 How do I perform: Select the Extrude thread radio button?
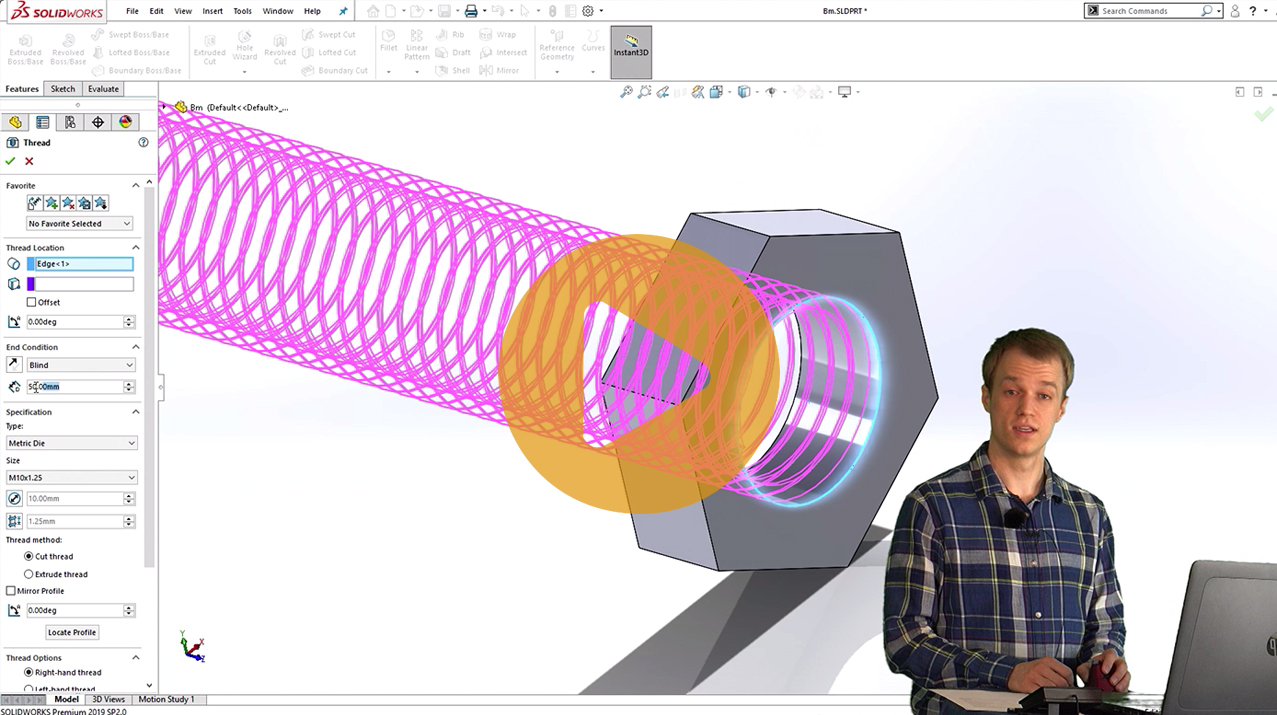30,573
